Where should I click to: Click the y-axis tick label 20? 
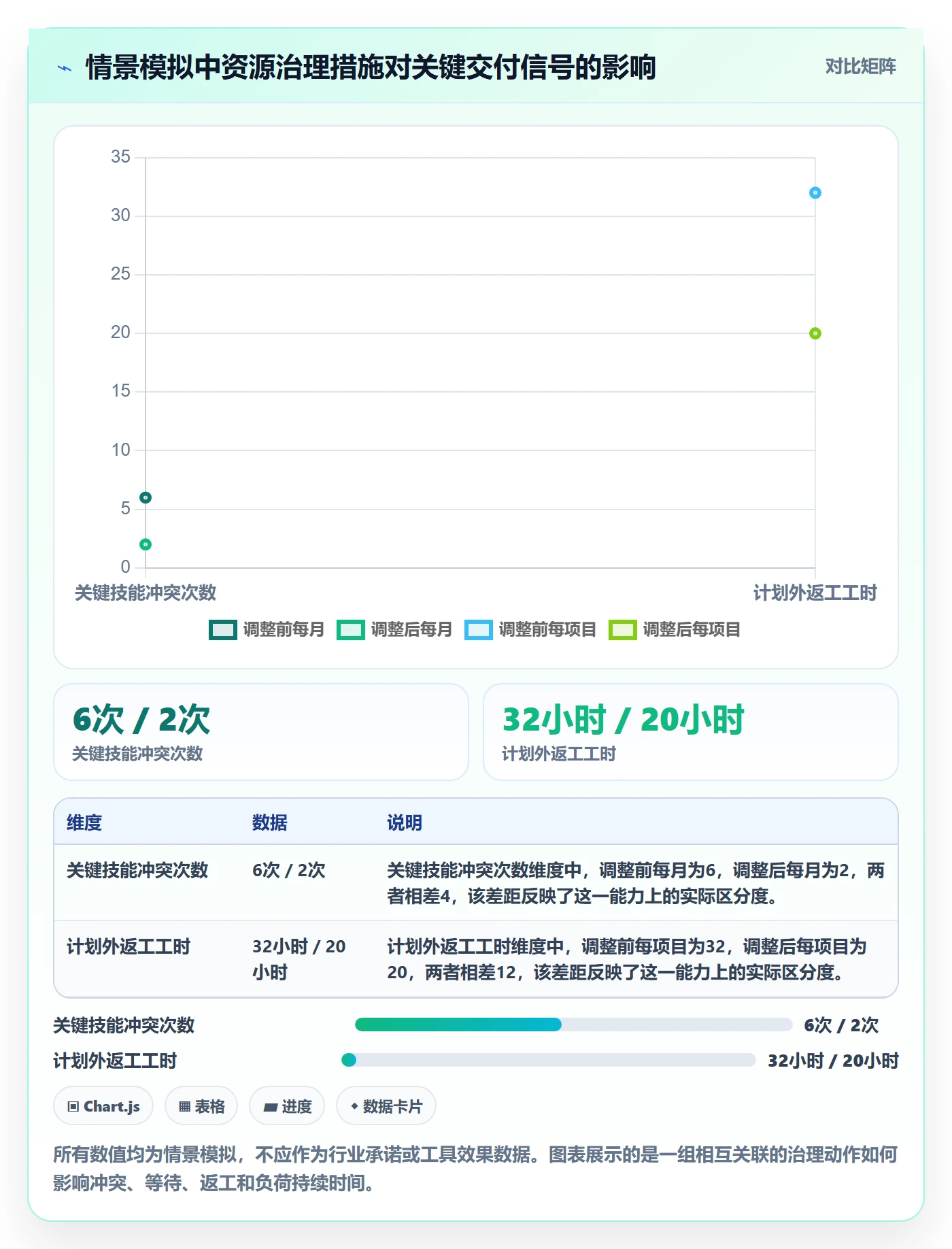coord(120,333)
